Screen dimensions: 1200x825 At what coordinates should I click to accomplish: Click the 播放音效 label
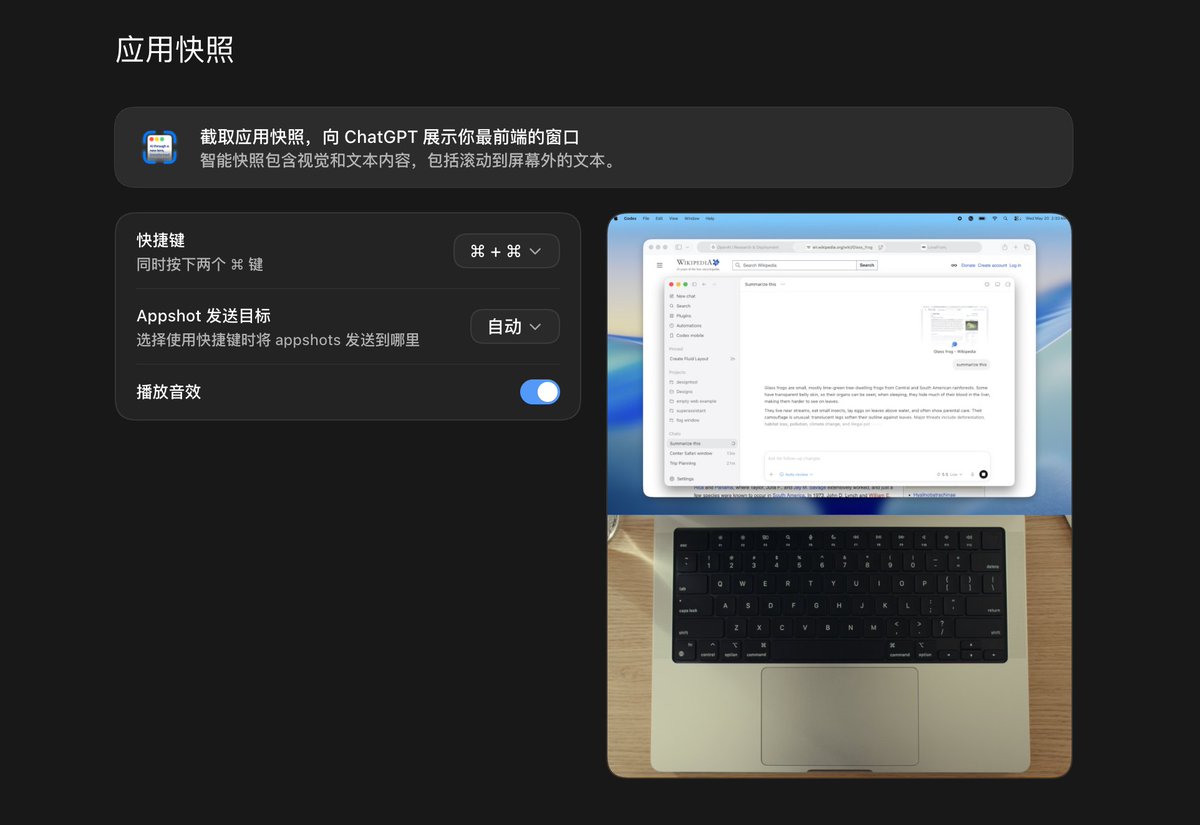169,392
